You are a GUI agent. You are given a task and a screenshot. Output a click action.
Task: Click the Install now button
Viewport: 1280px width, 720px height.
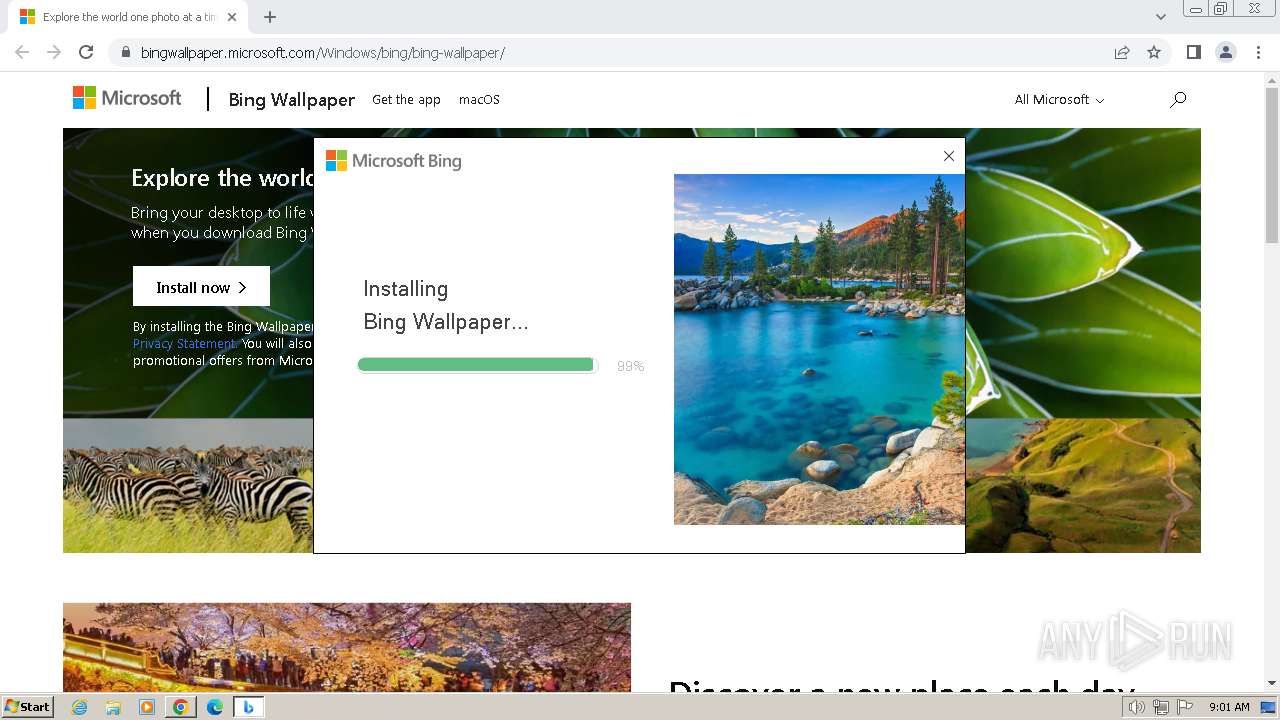[x=201, y=287]
